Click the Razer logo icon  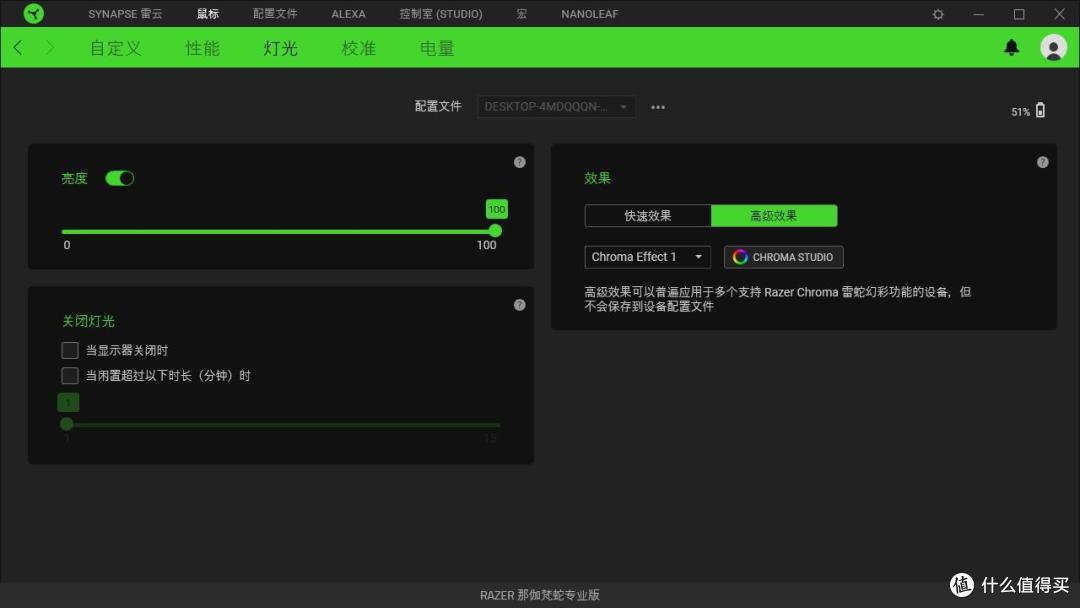(x=33, y=14)
